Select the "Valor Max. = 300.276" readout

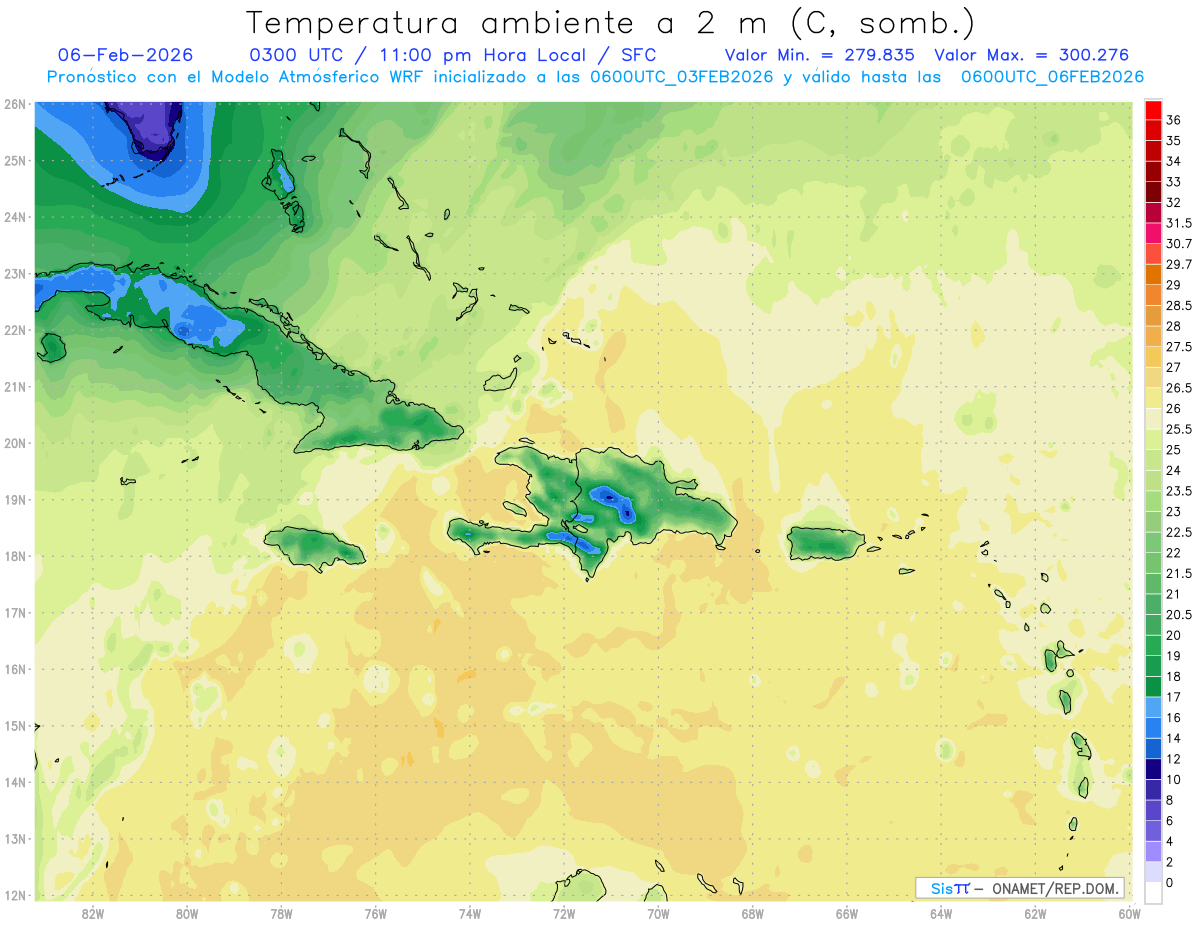coord(1031,55)
